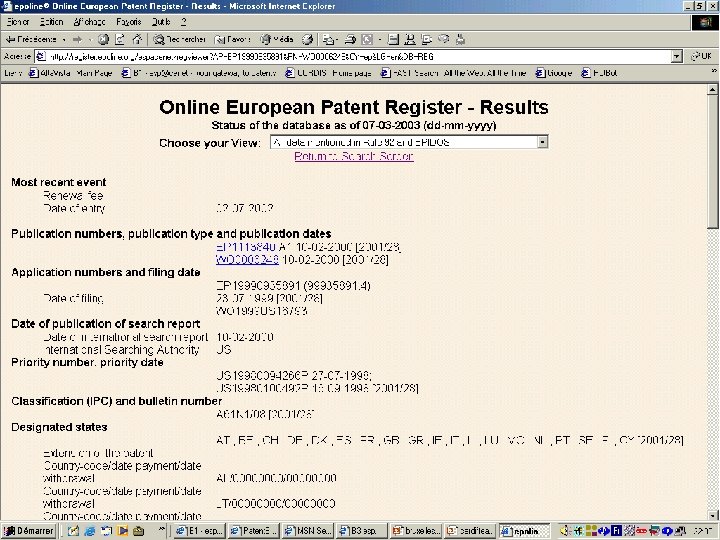Switch to the MSN Se... taskbar window
Viewport: 720px width, 540px height.
coord(308,531)
